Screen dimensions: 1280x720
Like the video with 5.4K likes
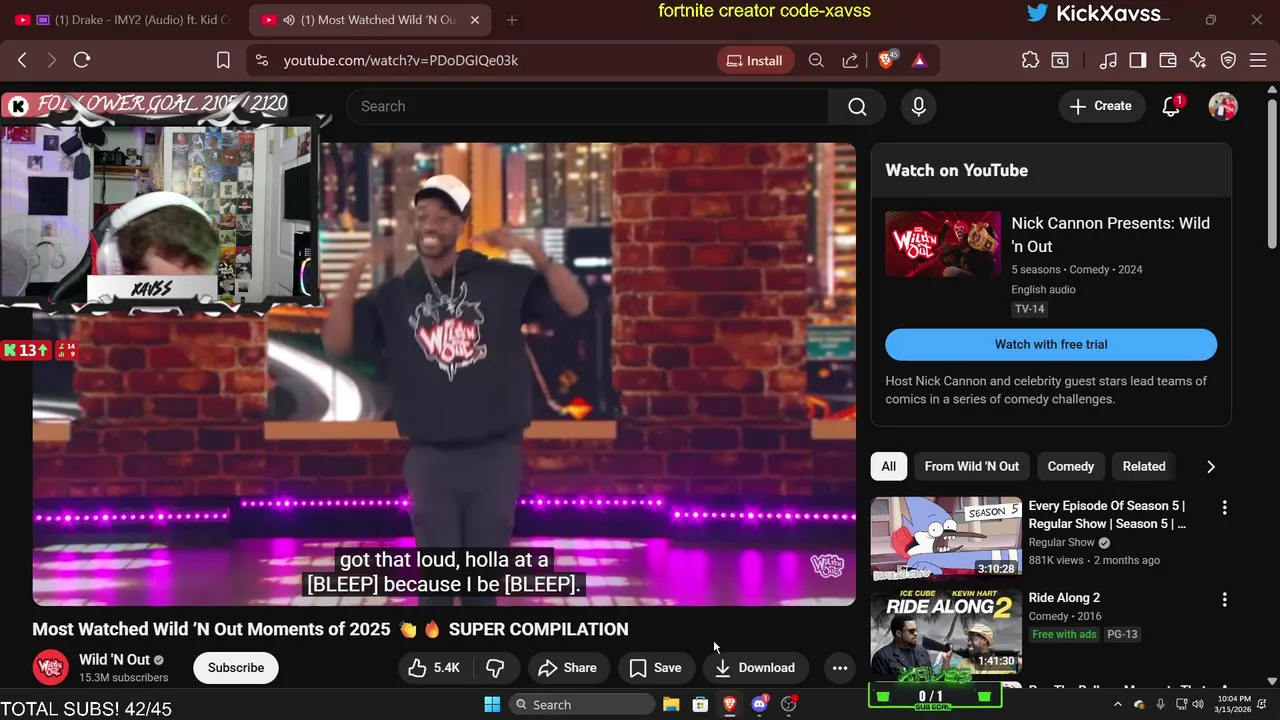click(x=434, y=668)
